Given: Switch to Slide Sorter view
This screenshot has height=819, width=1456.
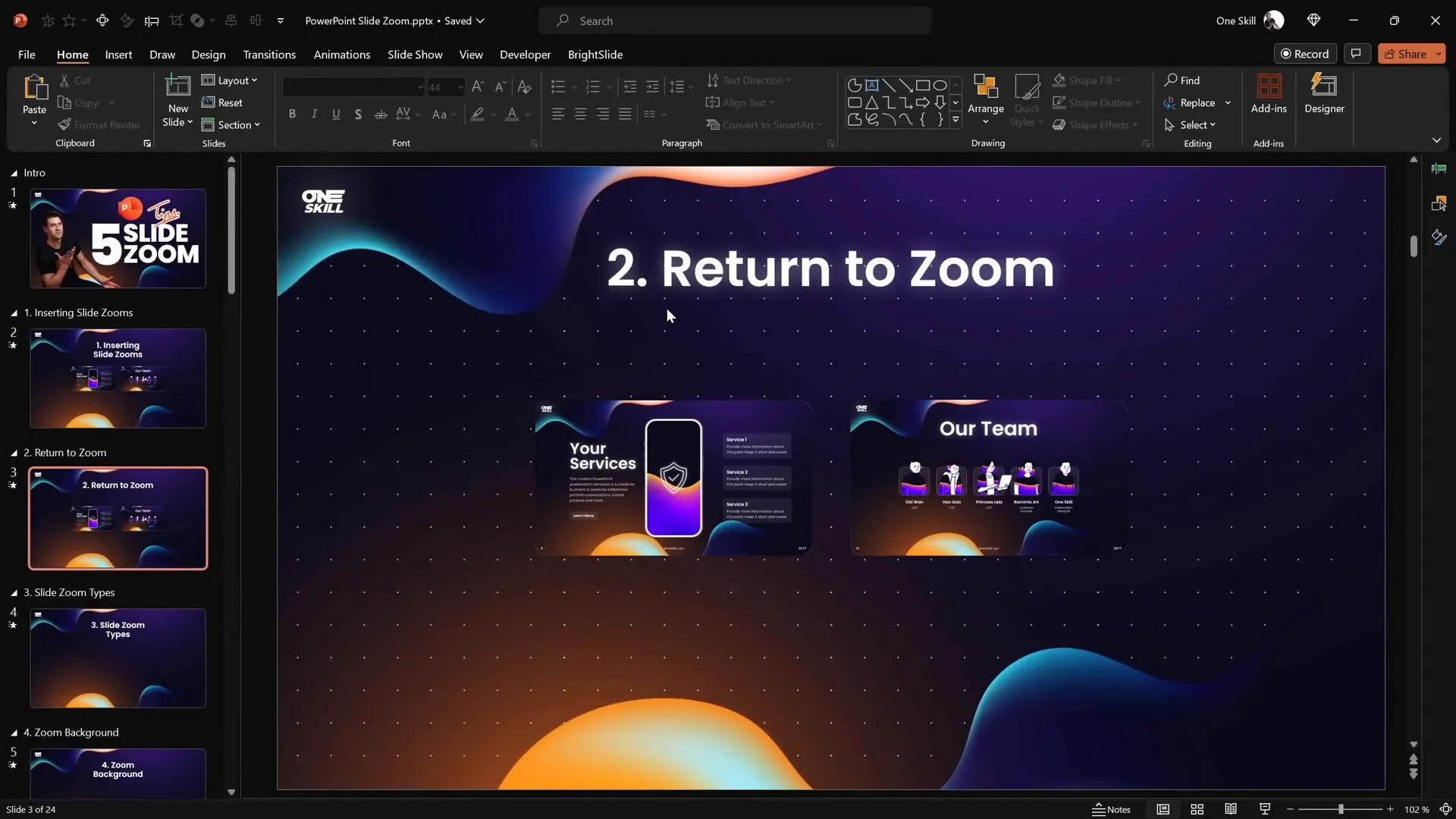Looking at the screenshot, I should click(x=1197, y=809).
